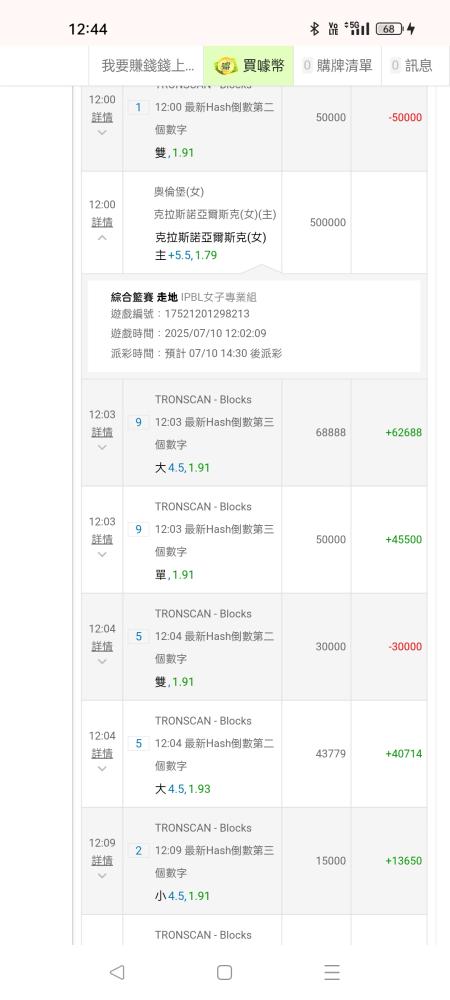Tap the number 2 badge in 12:09 row
The width and height of the screenshot is (450, 1000).
point(138,851)
